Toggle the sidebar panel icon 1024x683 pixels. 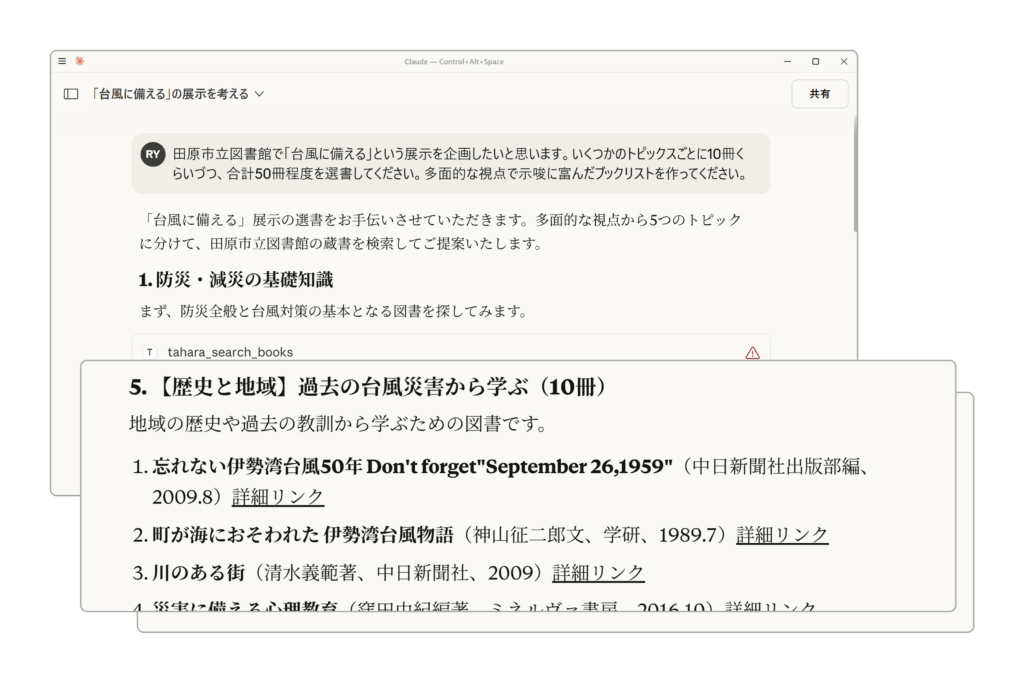pyautogui.click(x=71, y=94)
